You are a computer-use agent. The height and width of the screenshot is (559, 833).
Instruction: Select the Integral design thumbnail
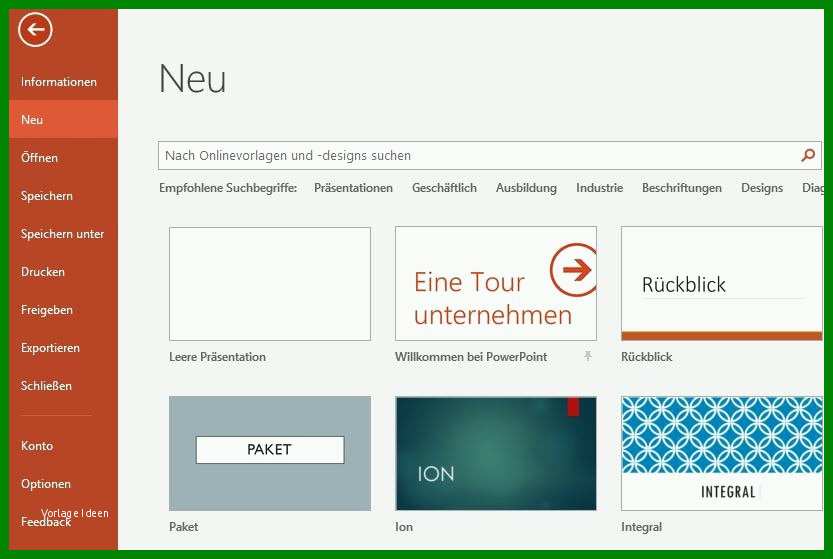(x=721, y=453)
